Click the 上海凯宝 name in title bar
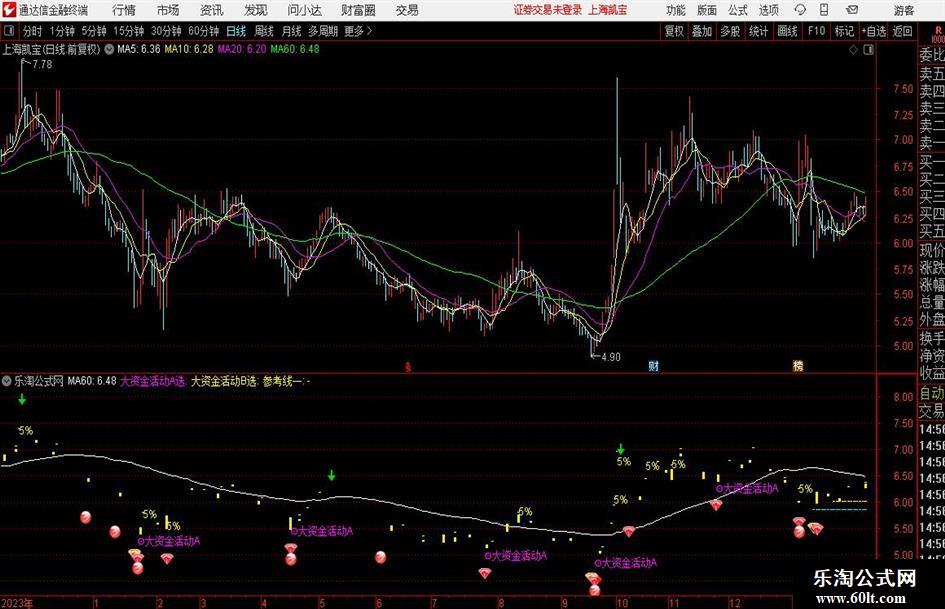The image size is (945, 609). click(608, 10)
